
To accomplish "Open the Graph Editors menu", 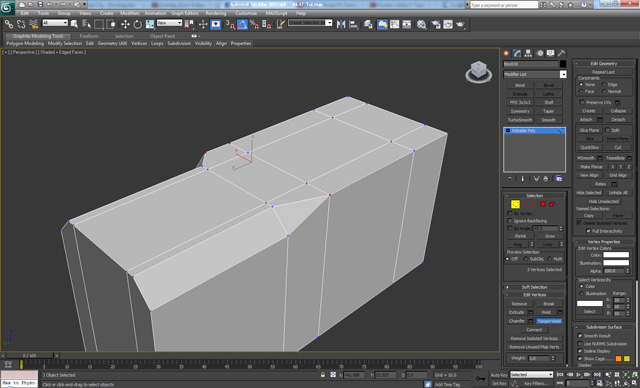I will (x=184, y=13).
